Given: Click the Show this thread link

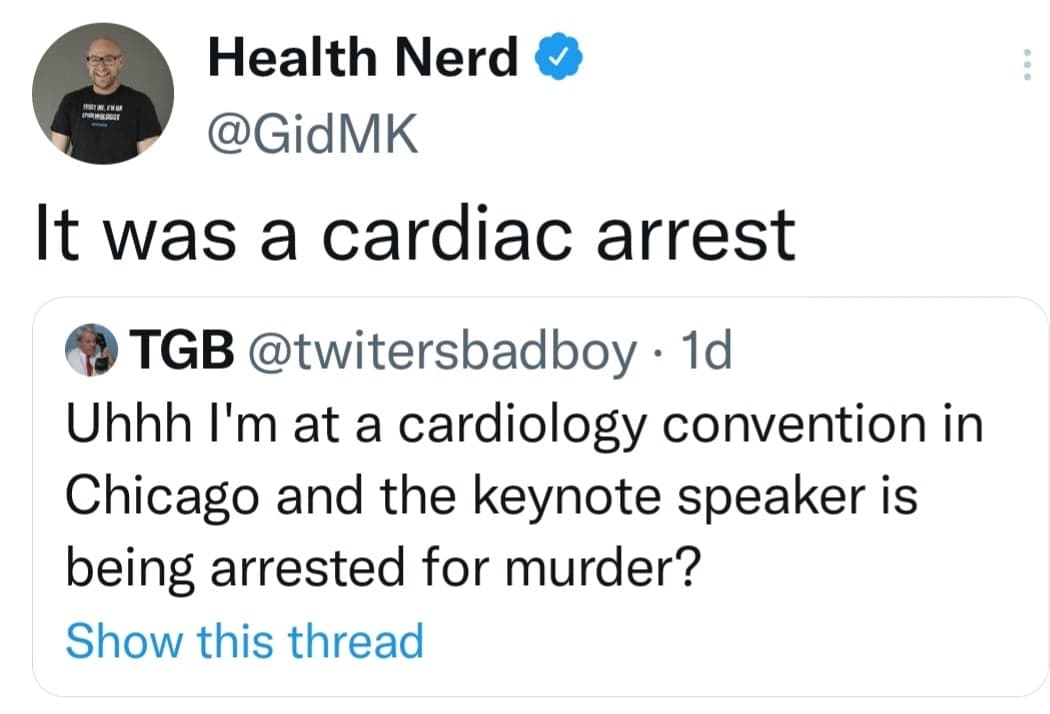Looking at the screenshot, I should pyautogui.click(x=244, y=640).
